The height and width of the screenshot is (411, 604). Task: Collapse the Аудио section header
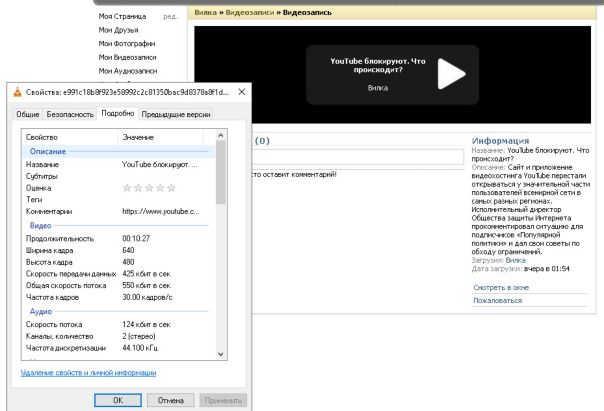click(41, 312)
